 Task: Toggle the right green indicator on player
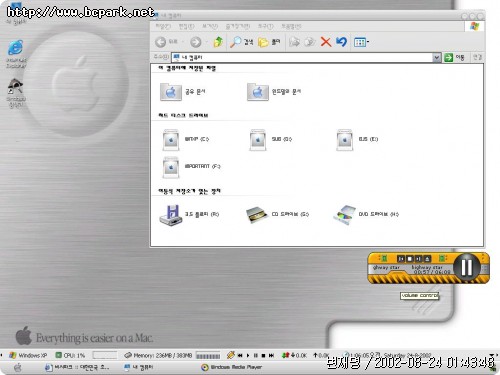pos(442,258)
